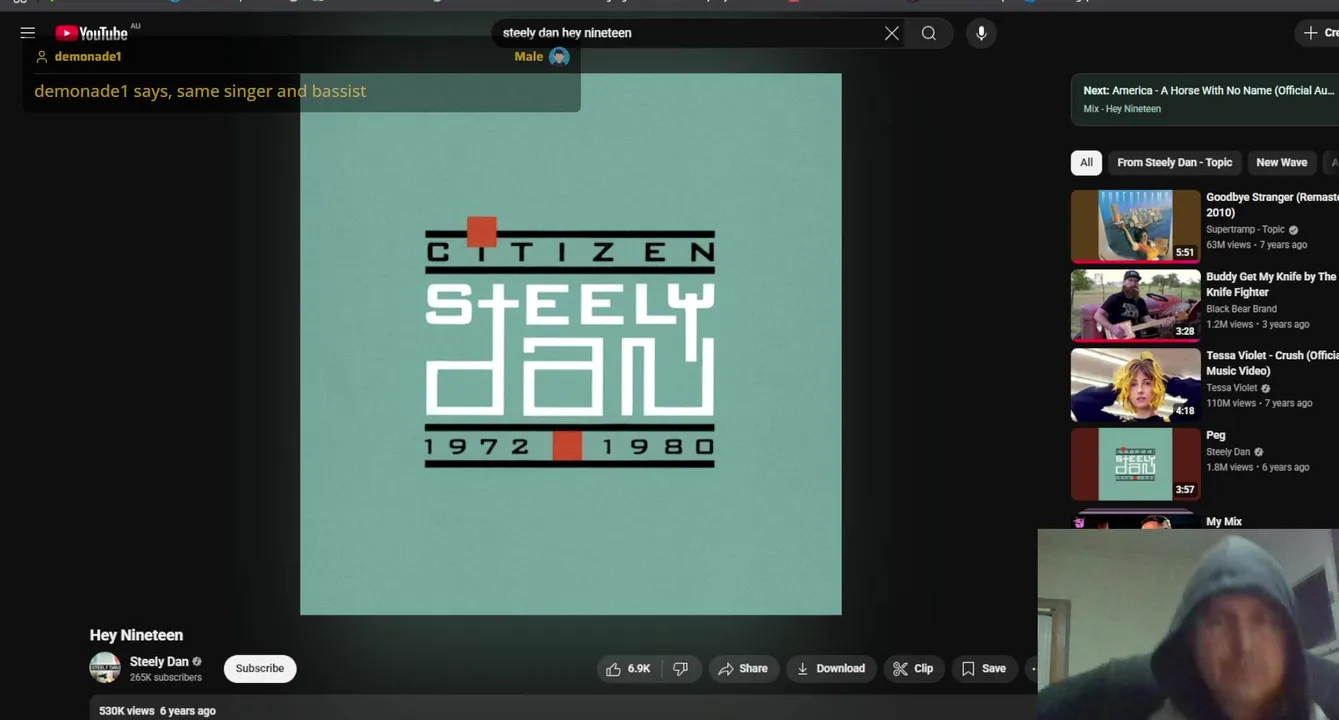Click the magnifier search button
The width and height of the screenshot is (1339, 720).
(x=929, y=33)
